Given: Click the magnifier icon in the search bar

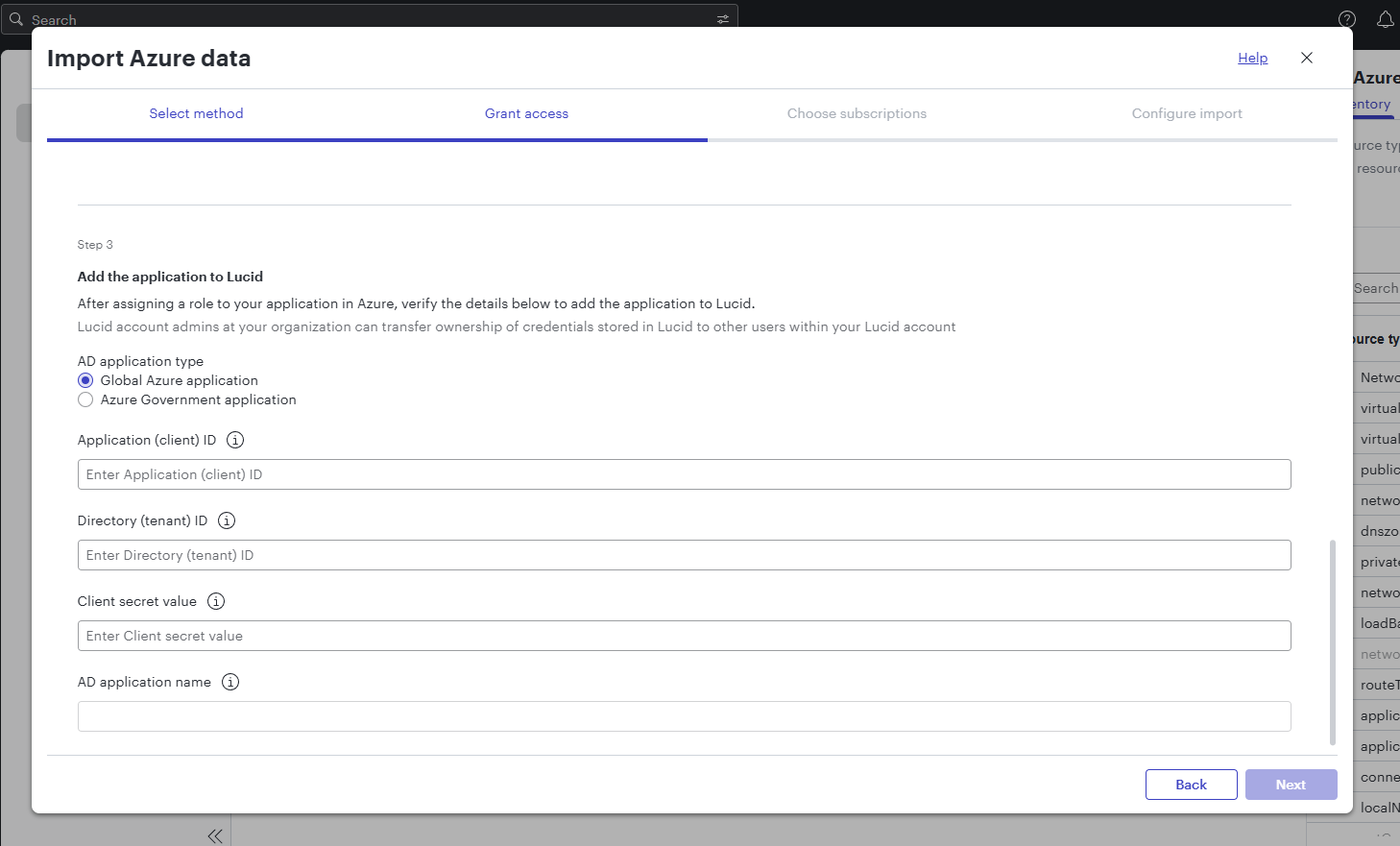Looking at the screenshot, I should (x=17, y=18).
